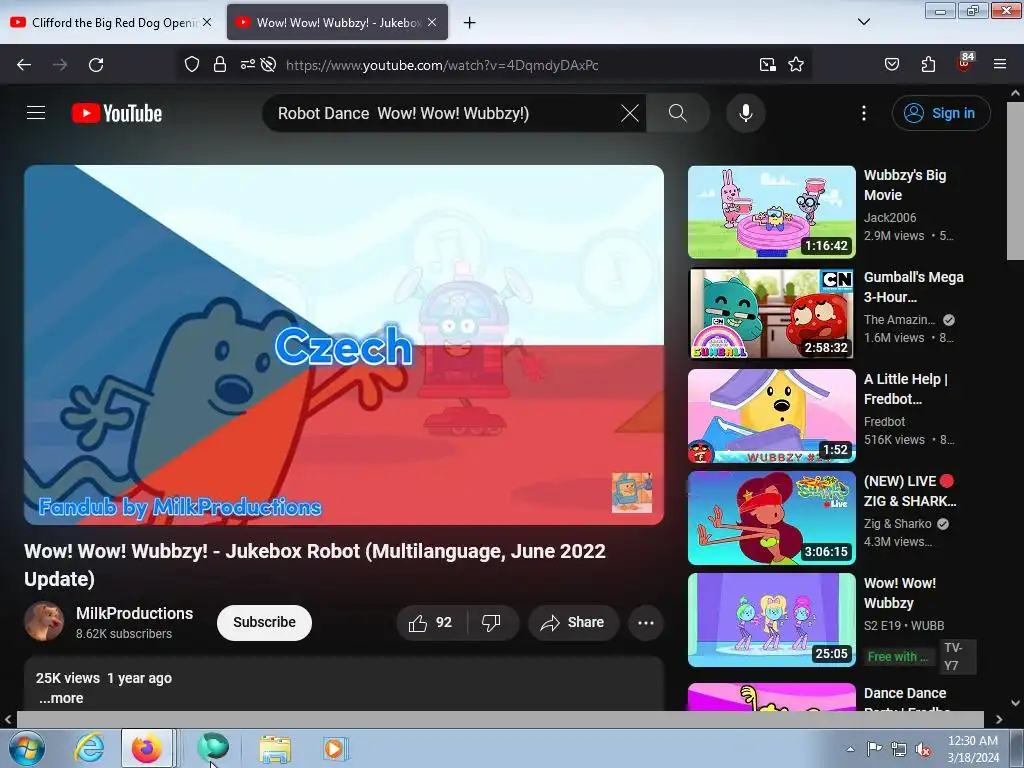Open the tracking protection shield icon

point(191,65)
